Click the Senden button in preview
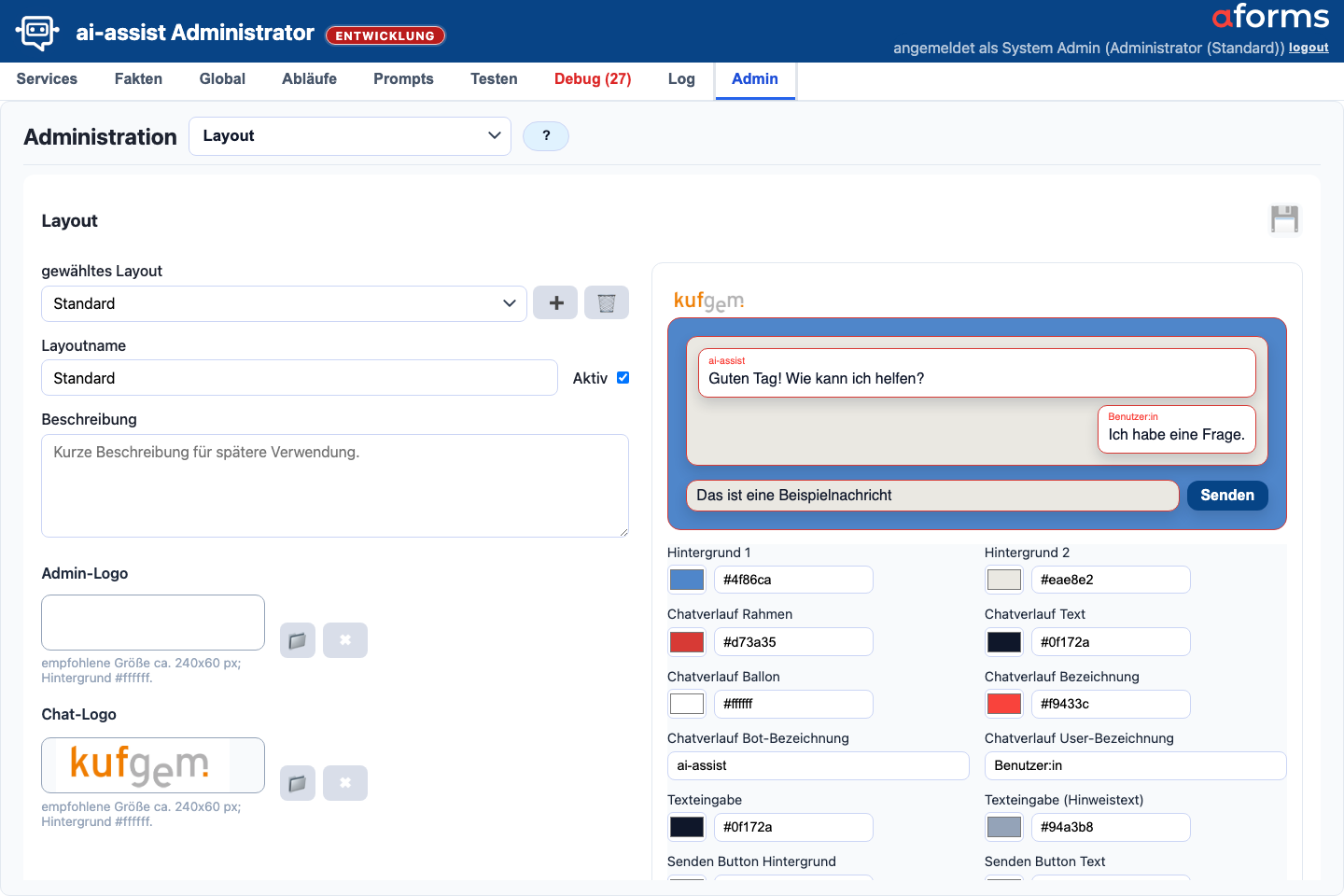The image size is (1344, 896). coord(1227,496)
